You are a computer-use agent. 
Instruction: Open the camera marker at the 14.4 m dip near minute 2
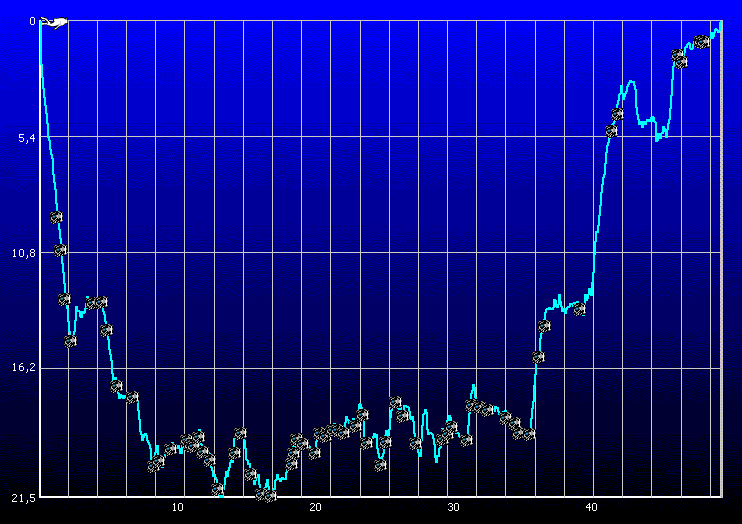coord(71,341)
